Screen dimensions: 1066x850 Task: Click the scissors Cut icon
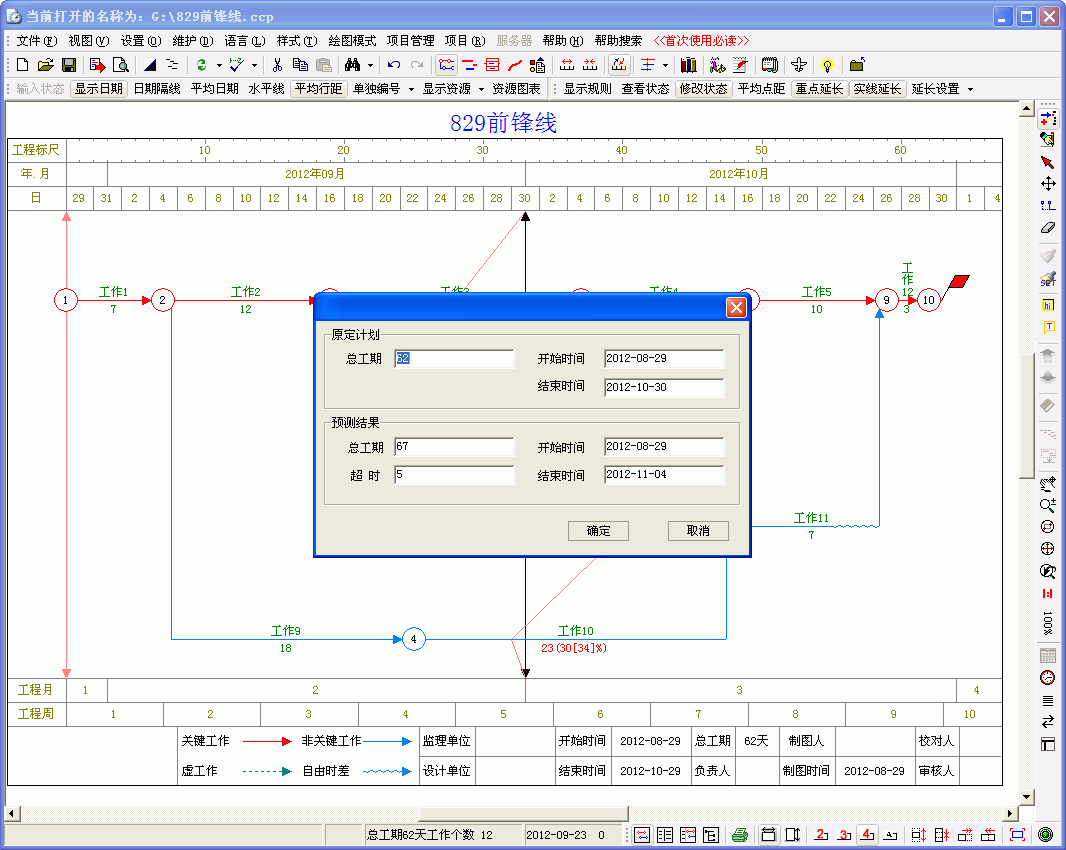(x=277, y=65)
